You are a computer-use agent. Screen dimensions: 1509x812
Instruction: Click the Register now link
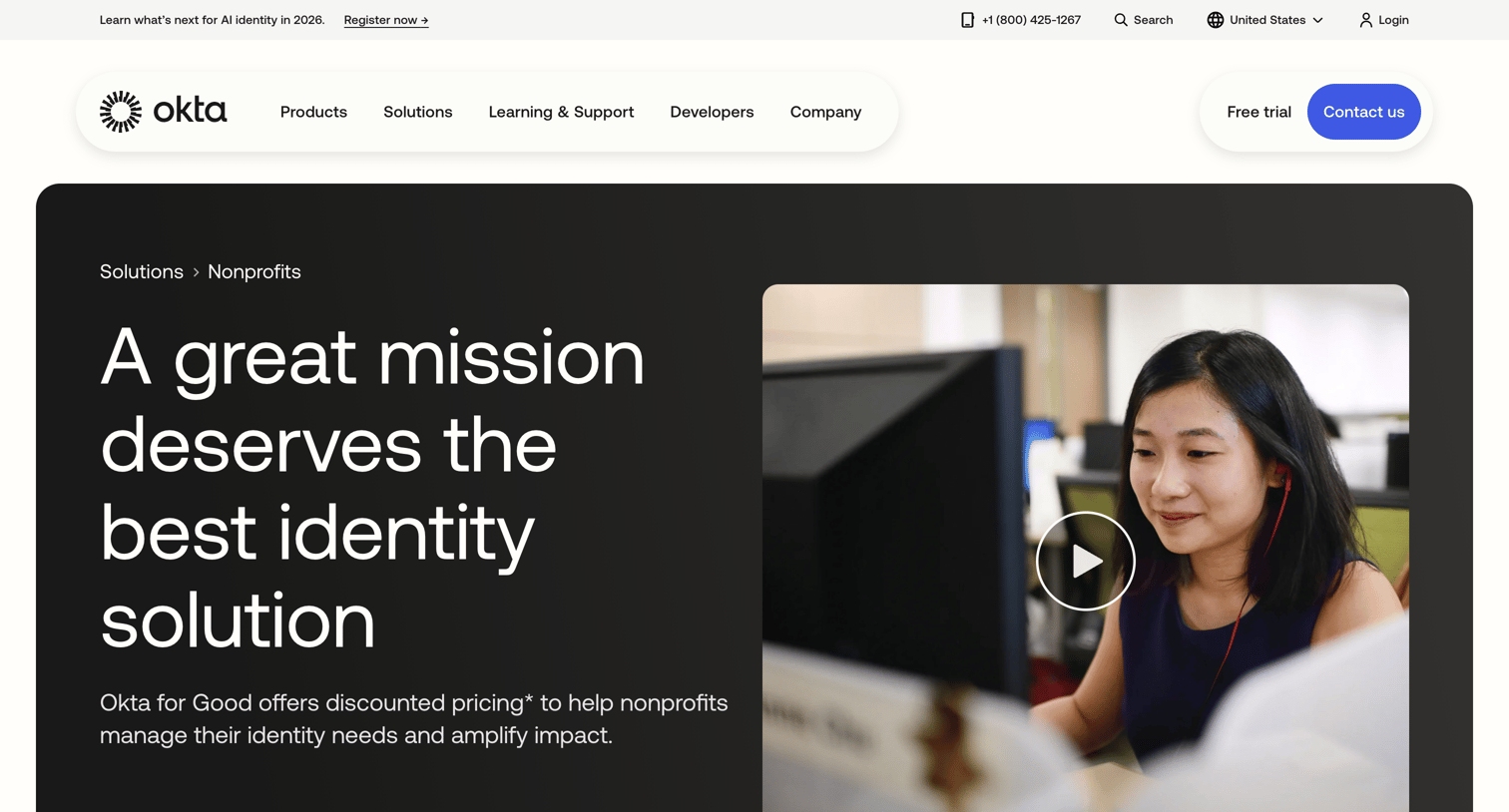(x=386, y=20)
